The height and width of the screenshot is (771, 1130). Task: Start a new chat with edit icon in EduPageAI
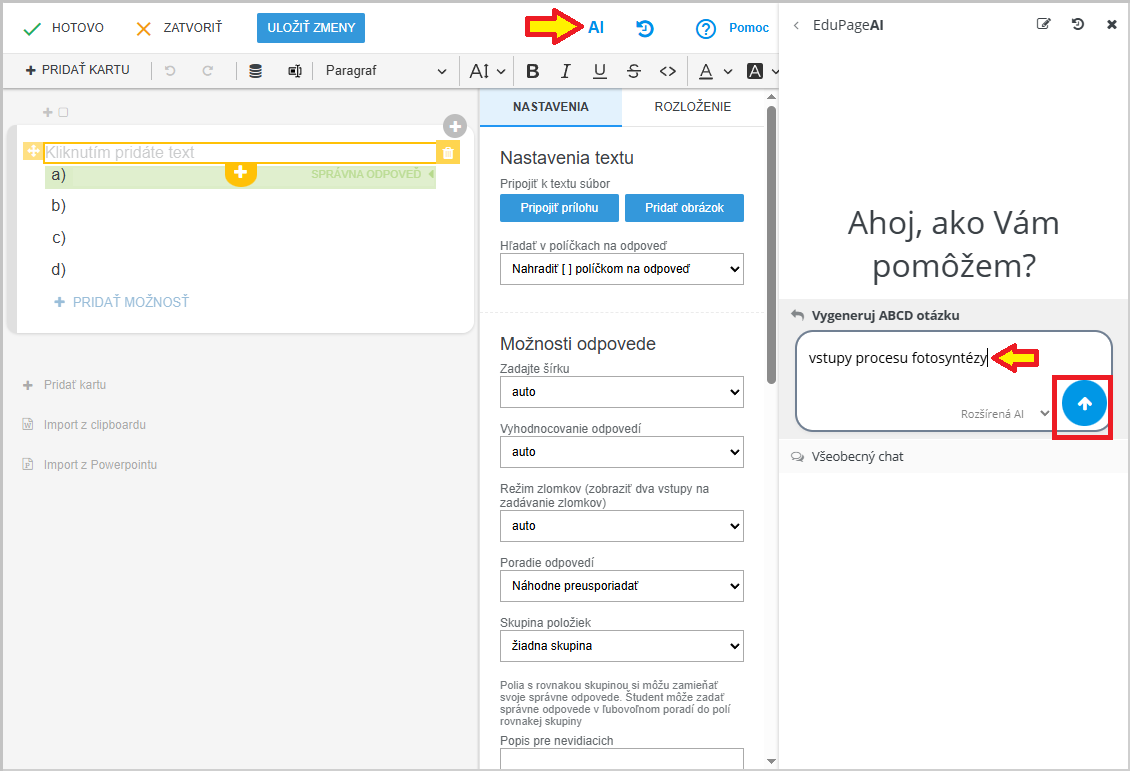(x=1044, y=24)
